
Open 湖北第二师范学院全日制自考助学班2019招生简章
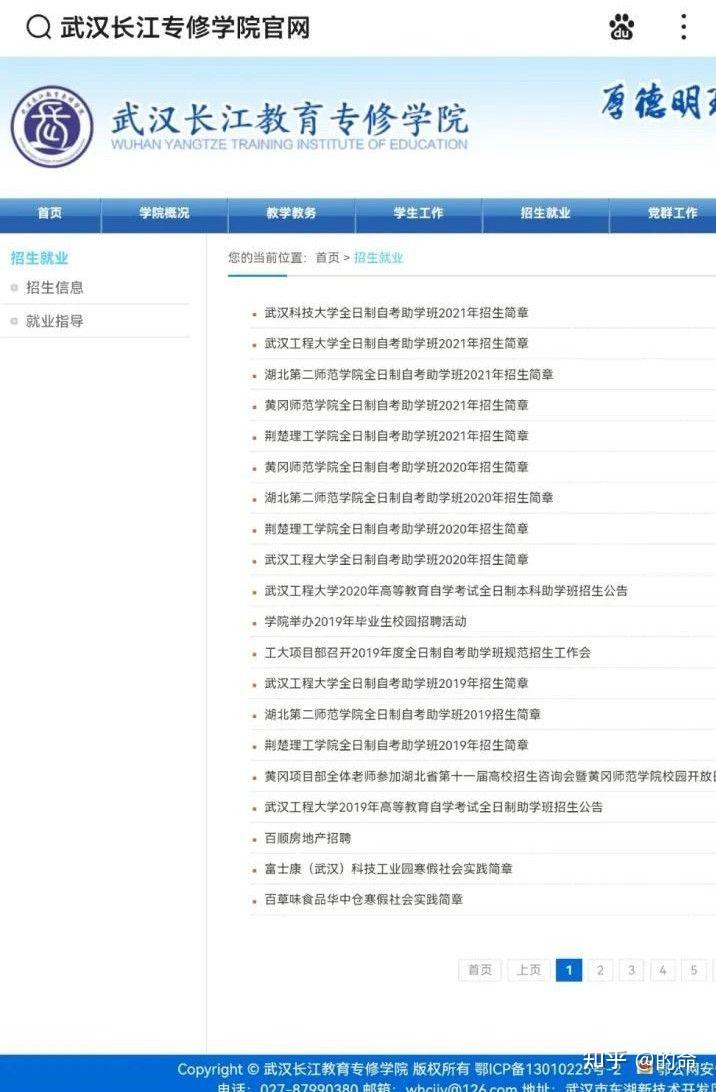tap(403, 714)
